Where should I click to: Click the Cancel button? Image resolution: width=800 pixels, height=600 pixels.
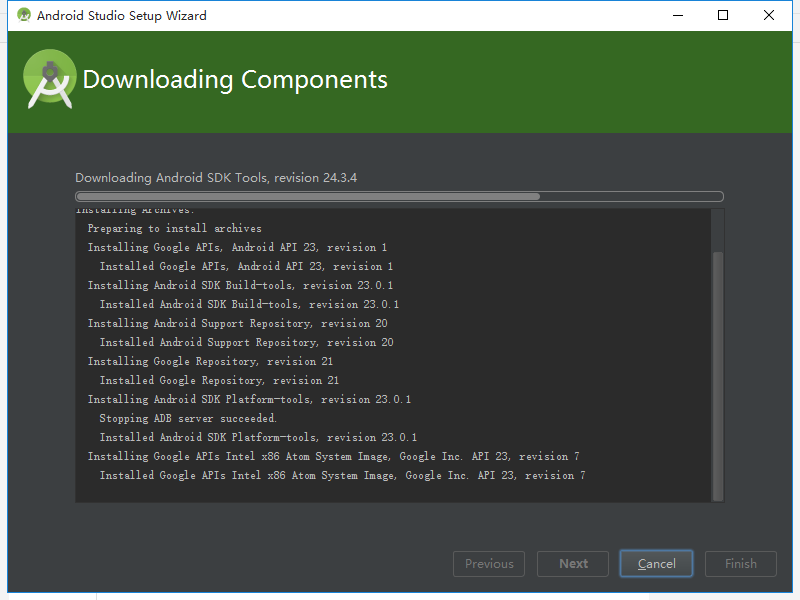pyautogui.click(x=656, y=564)
